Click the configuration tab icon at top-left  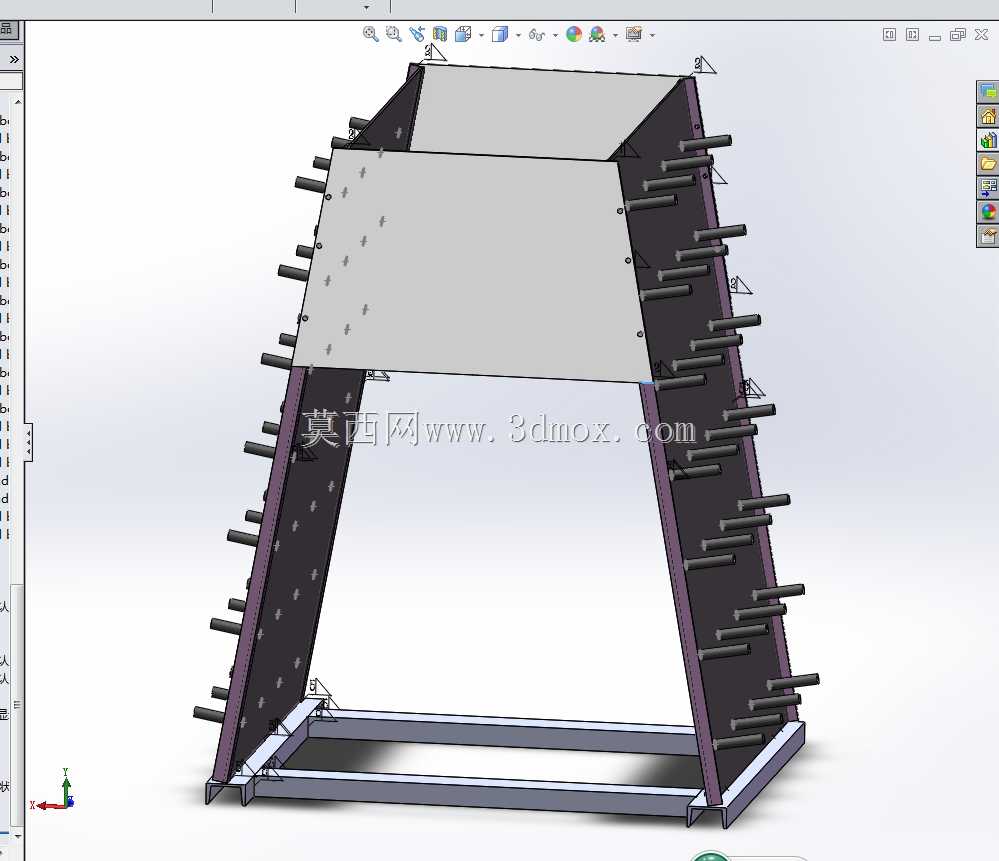pos(8,29)
